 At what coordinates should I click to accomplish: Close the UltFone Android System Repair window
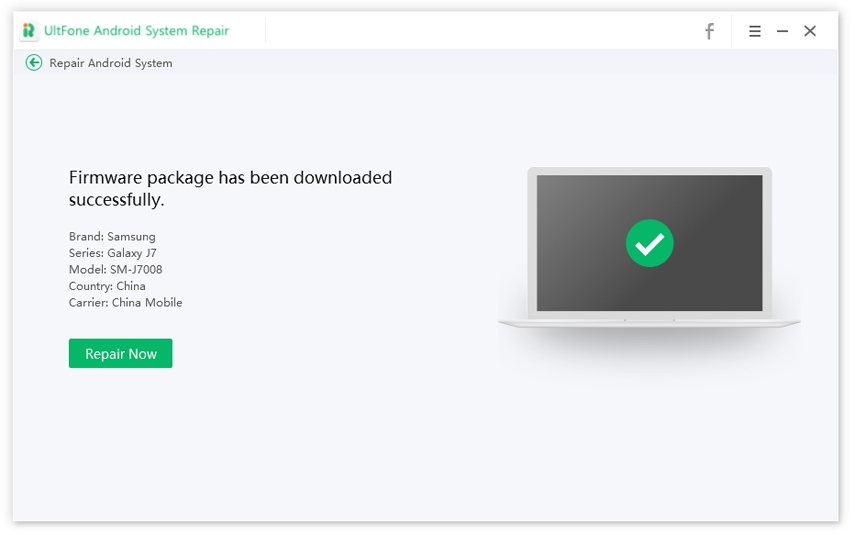point(810,31)
